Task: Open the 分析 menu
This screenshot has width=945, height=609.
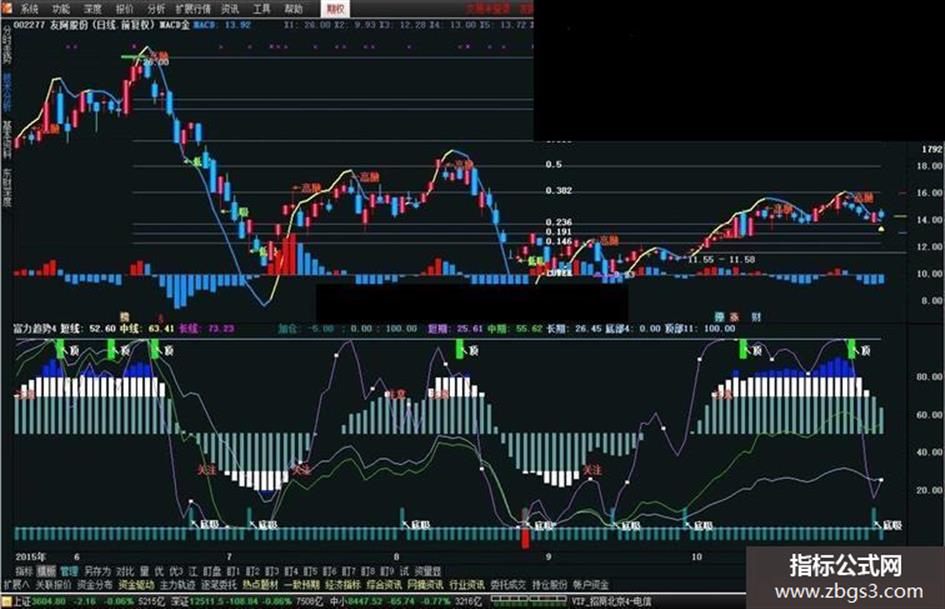Action: point(156,8)
